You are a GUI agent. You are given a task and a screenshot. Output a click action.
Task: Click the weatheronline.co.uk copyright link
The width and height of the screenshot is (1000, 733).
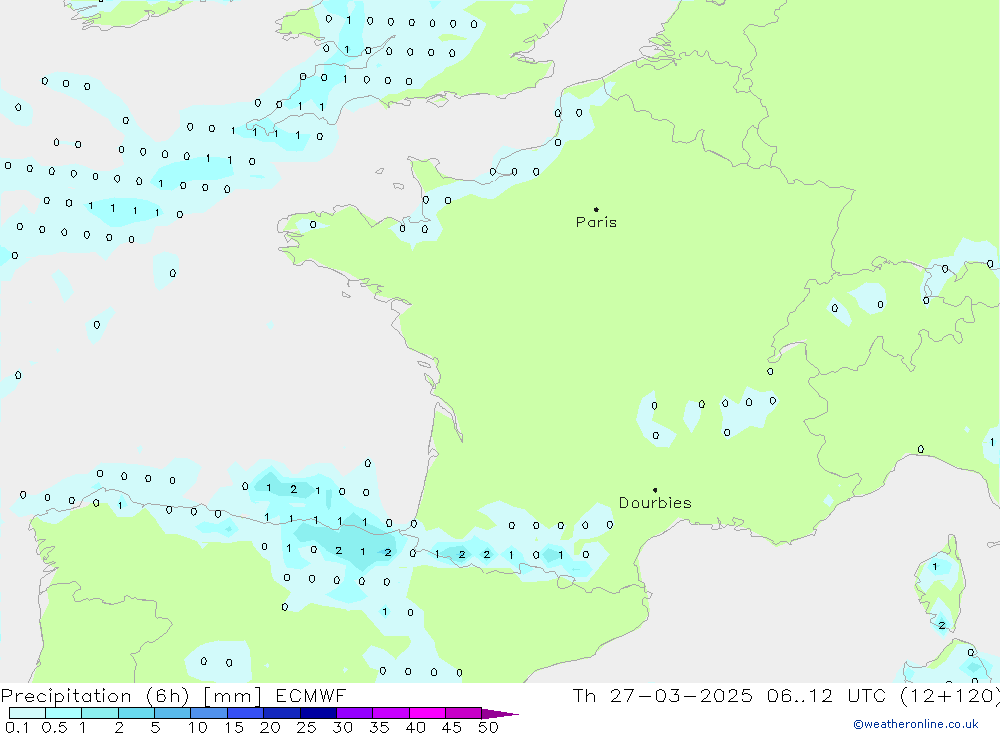(916, 724)
